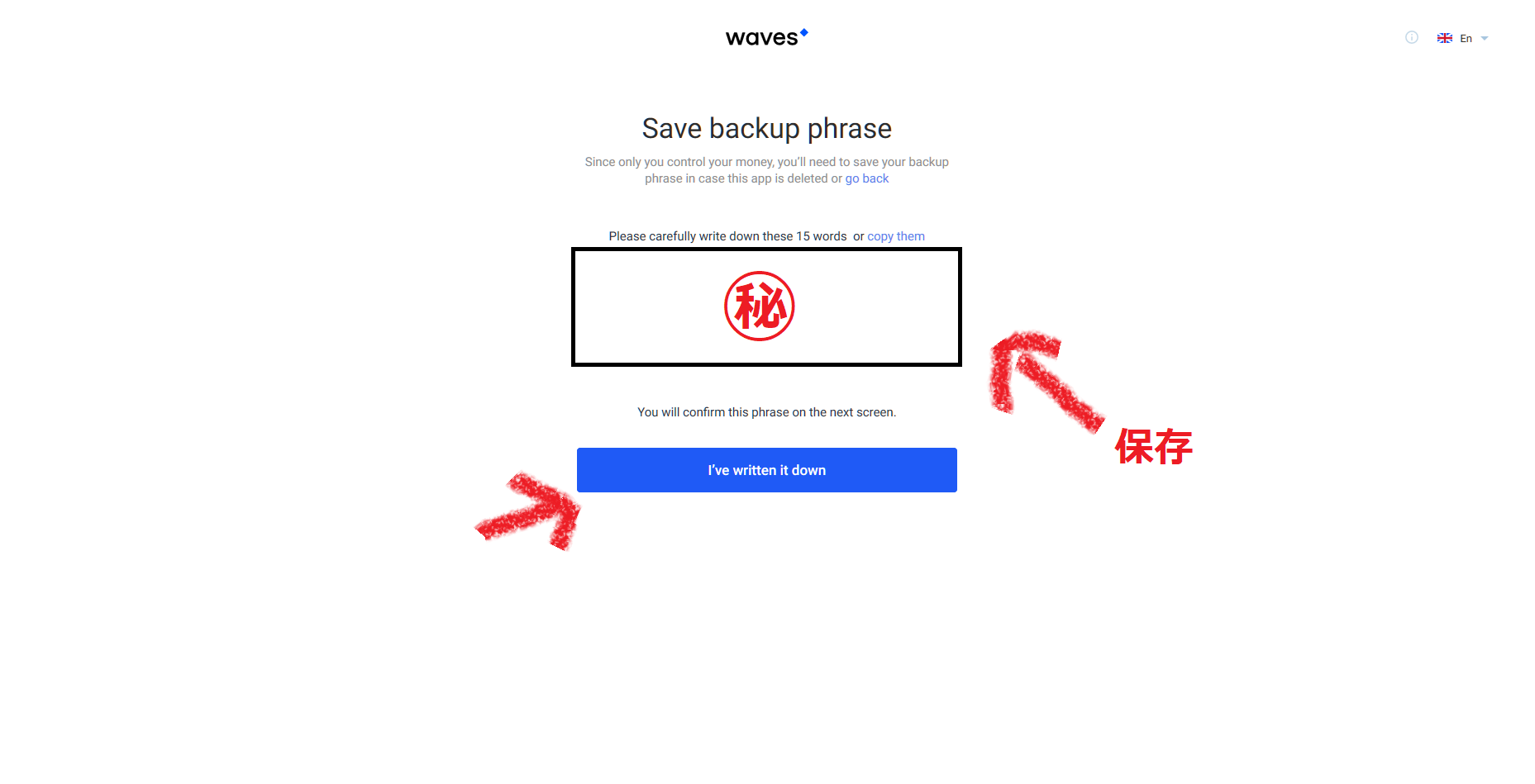Click the copy them link
The width and height of the screenshot is (1535, 784).
[x=896, y=236]
